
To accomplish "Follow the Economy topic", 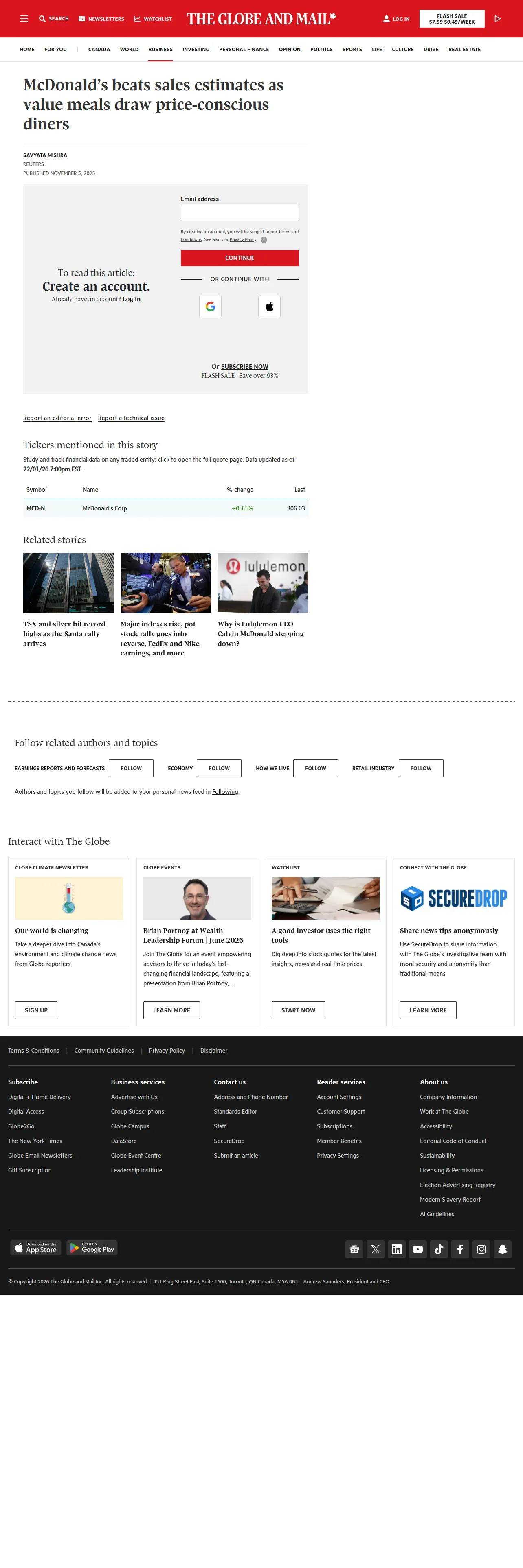I will 219,768.
